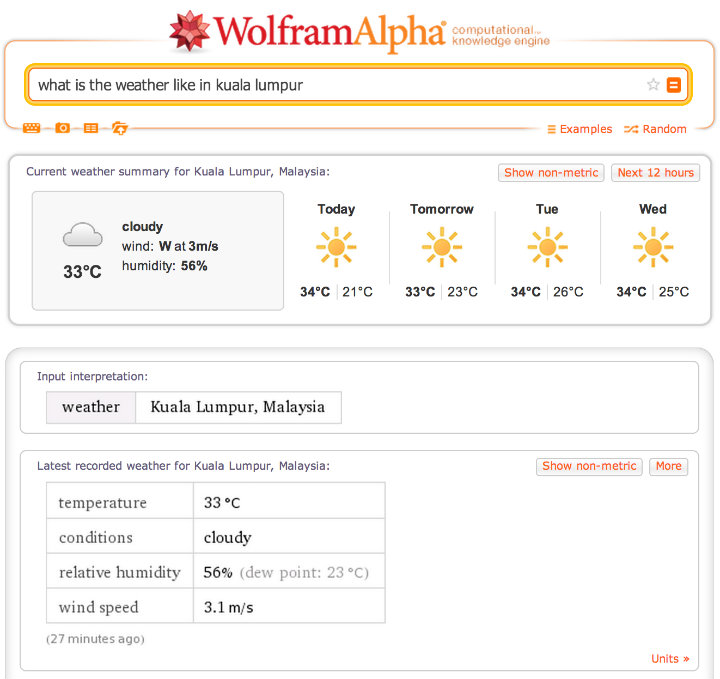Click the Wed sun forecast icon
Screen dimensions: 720x679
(653, 247)
